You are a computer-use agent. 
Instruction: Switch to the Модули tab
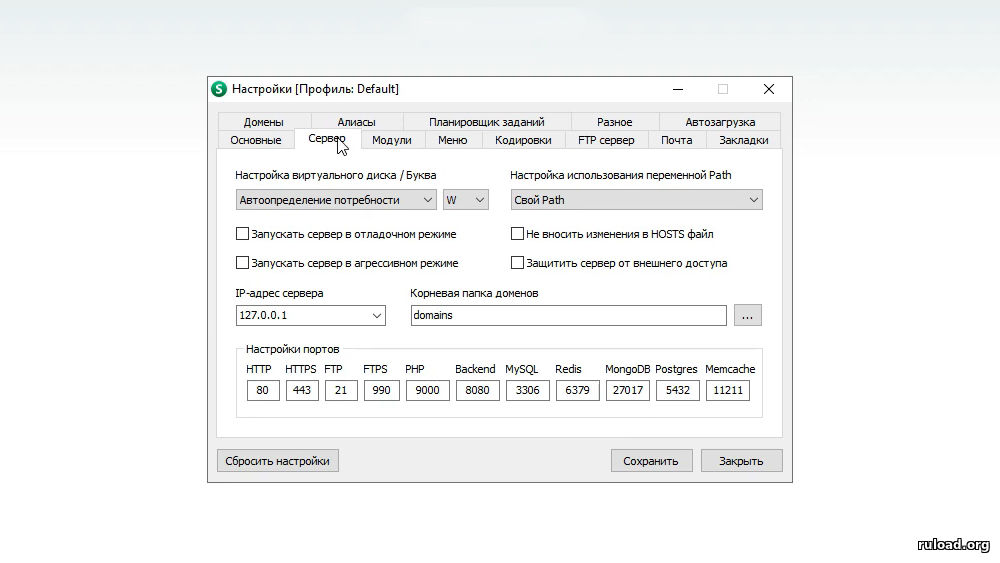click(x=391, y=140)
